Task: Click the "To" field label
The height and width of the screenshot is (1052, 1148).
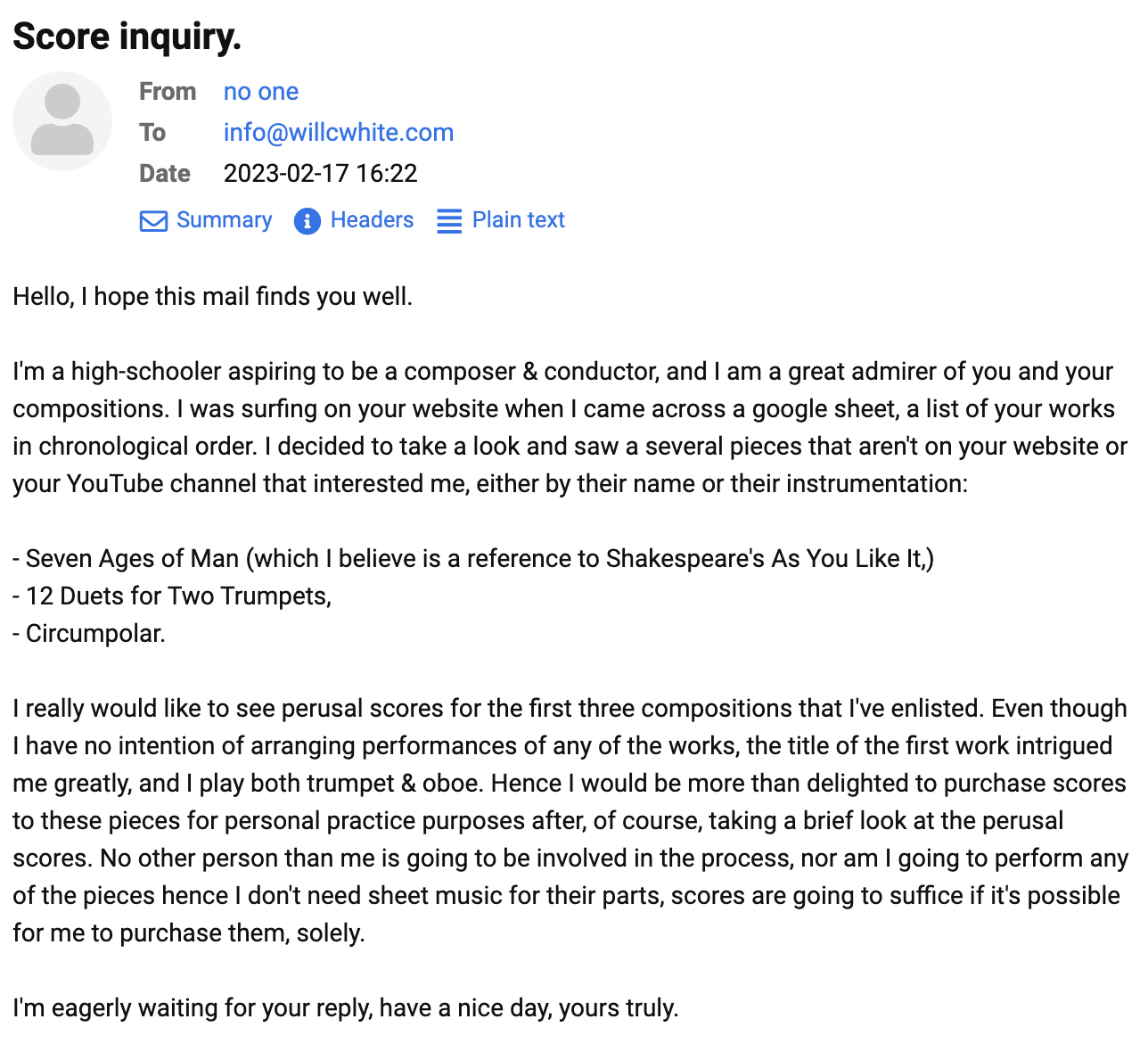Action: point(152,133)
